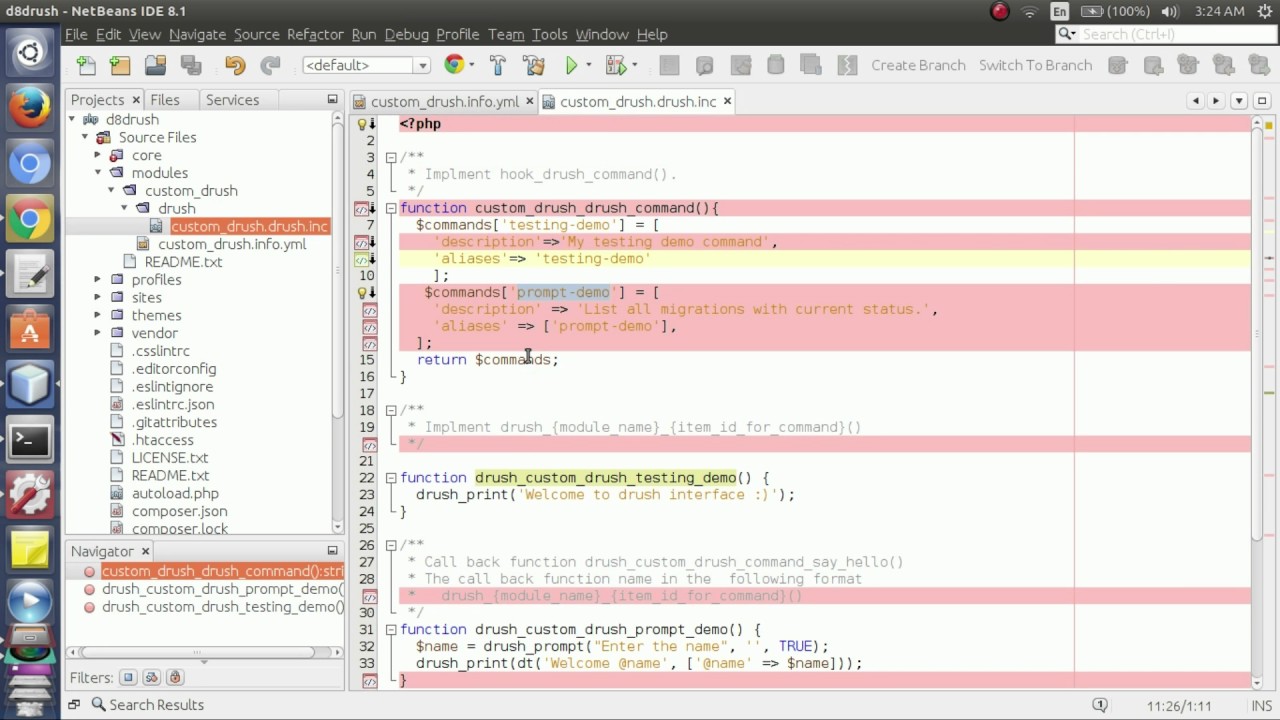Viewport: 1280px width, 720px height.
Task: Run the project with green play icon
Action: (571, 66)
